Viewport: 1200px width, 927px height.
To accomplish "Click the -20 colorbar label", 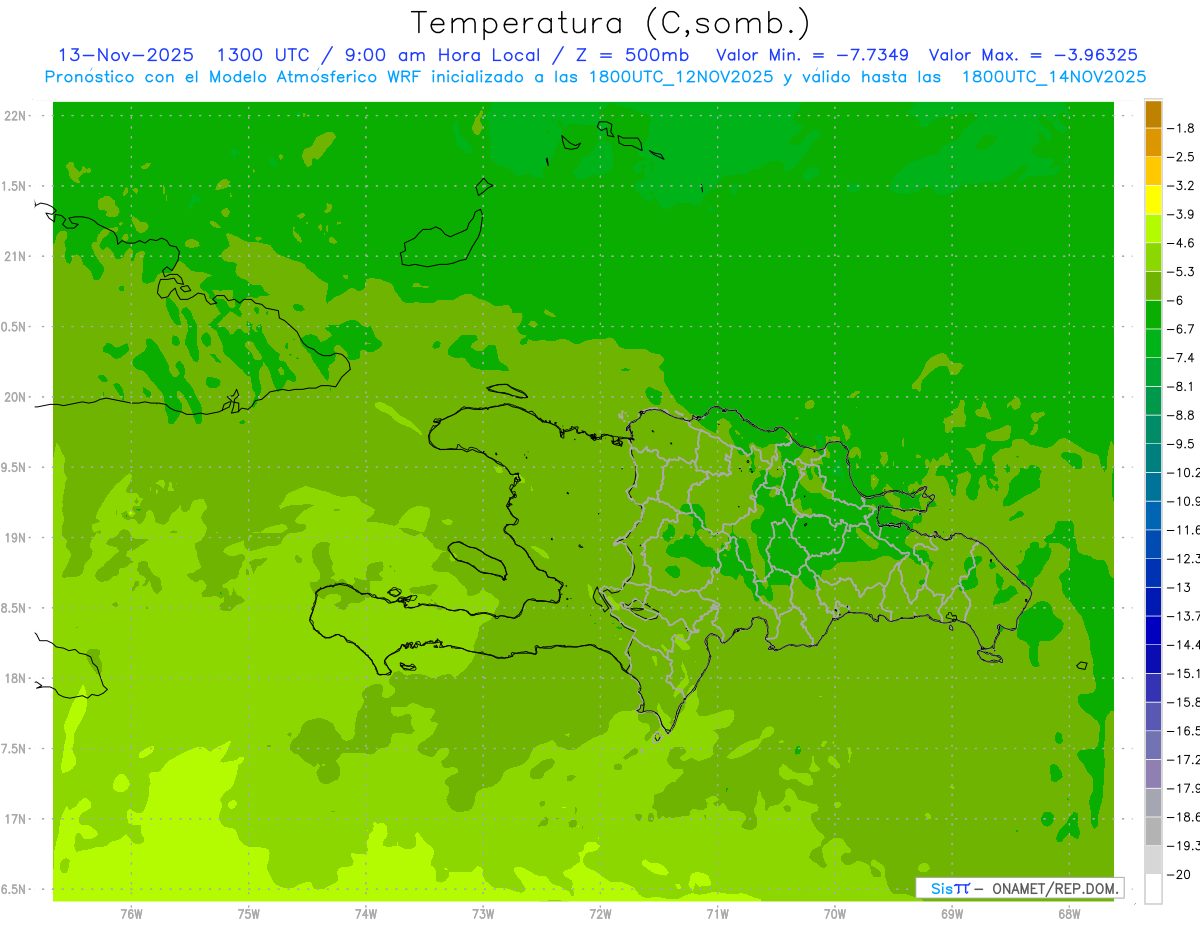I will tap(1181, 875).
